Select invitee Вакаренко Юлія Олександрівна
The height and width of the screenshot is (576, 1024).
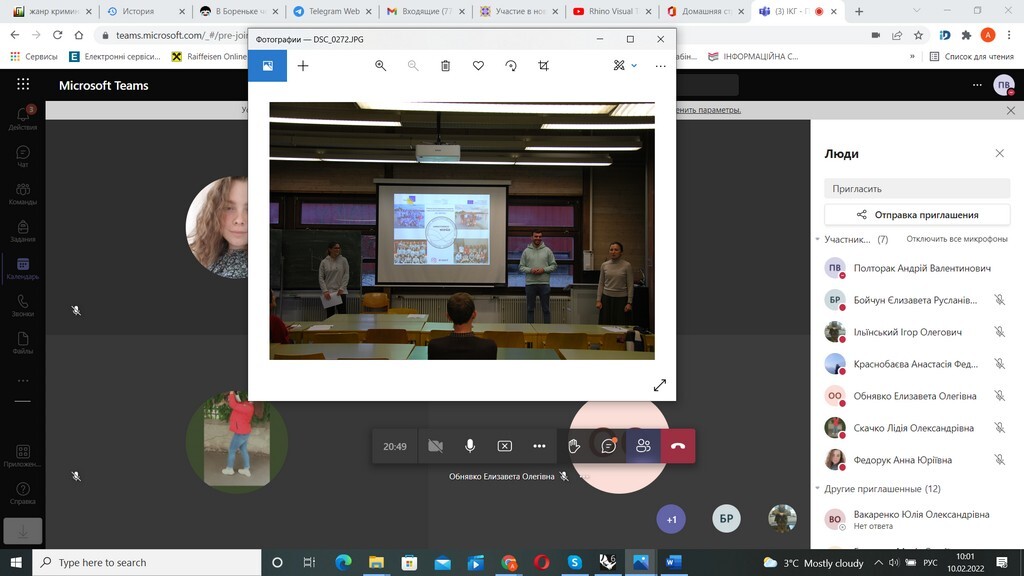tap(917, 519)
